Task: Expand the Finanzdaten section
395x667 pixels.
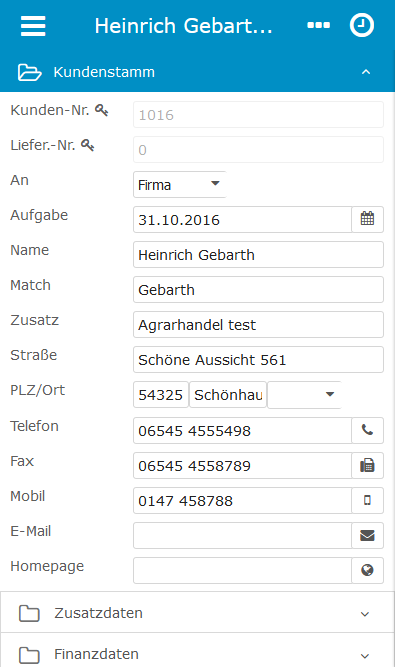Action: coord(197,651)
